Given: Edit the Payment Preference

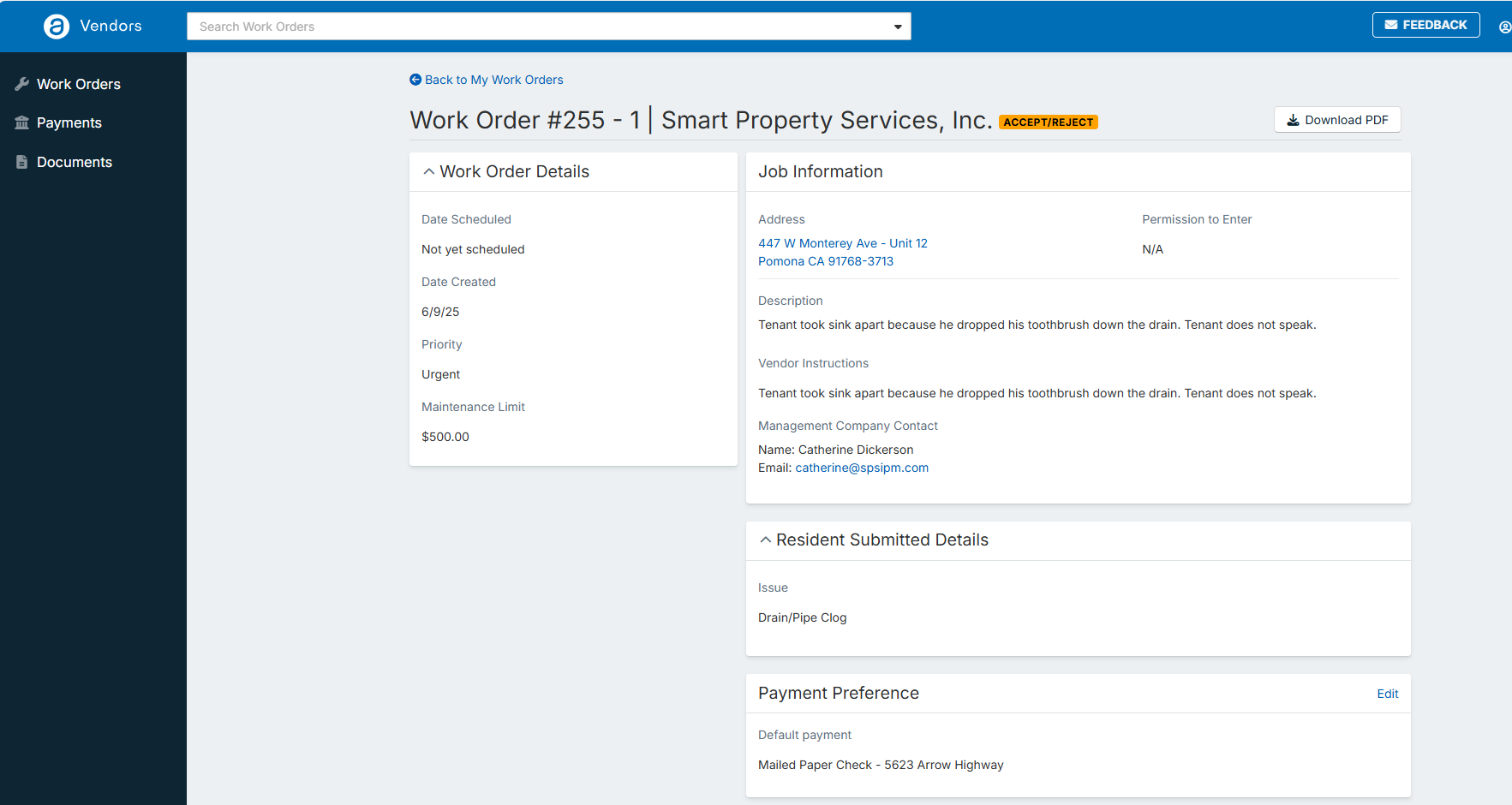Looking at the screenshot, I should click(x=1388, y=694).
